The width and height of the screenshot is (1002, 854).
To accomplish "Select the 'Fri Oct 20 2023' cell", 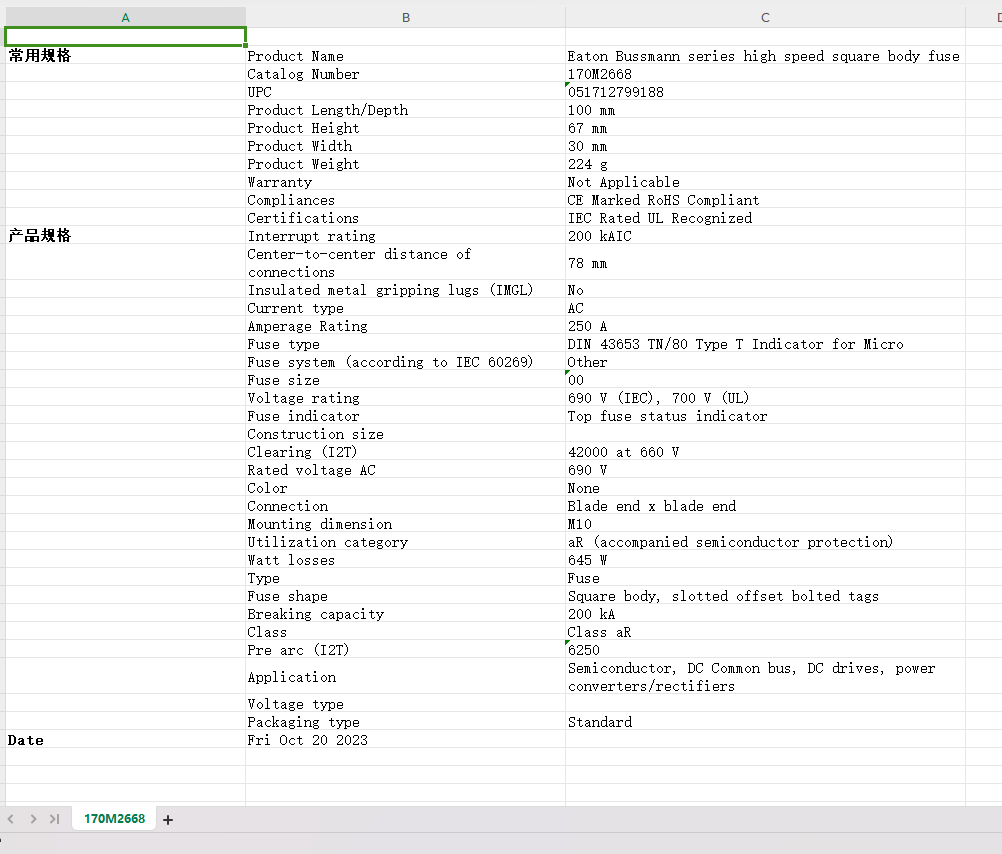I will (x=406, y=740).
